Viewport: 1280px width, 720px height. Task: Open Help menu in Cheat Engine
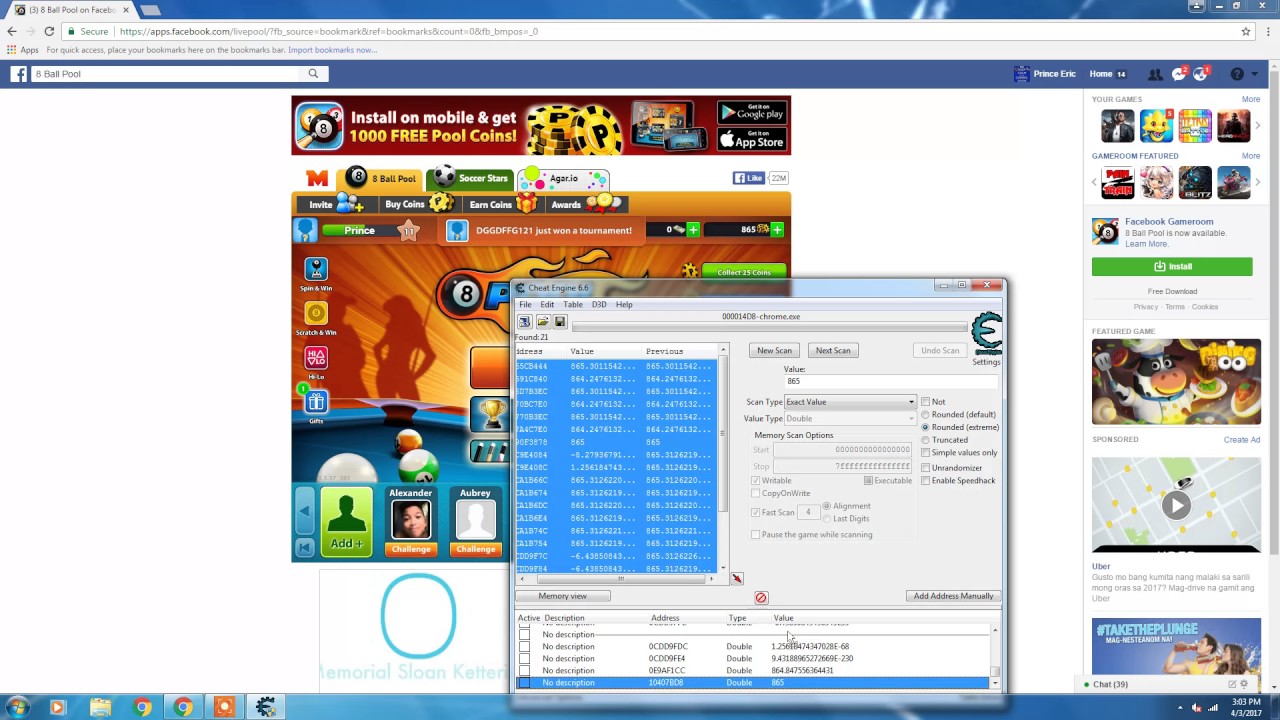pos(624,304)
